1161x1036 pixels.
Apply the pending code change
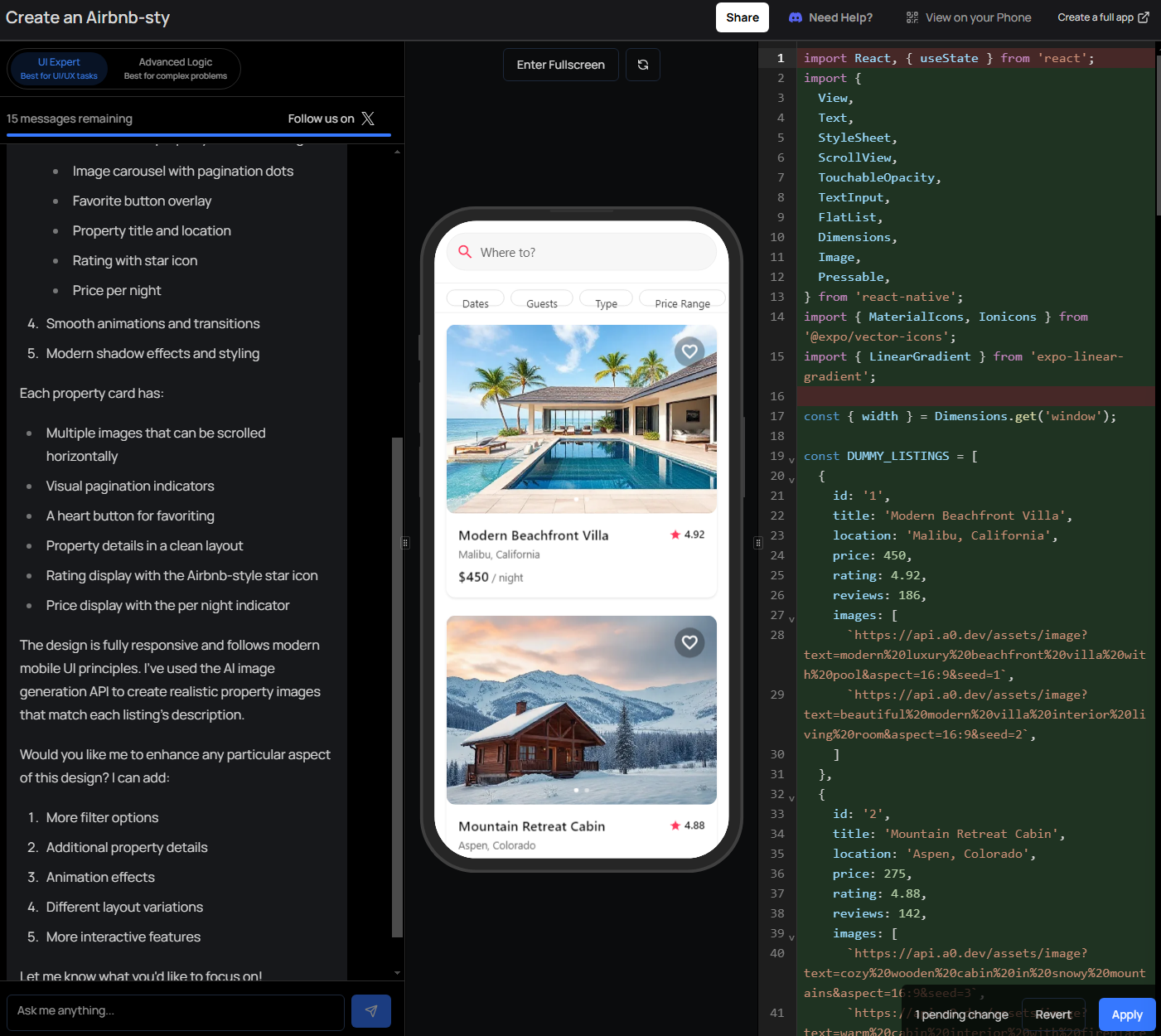click(1127, 1014)
